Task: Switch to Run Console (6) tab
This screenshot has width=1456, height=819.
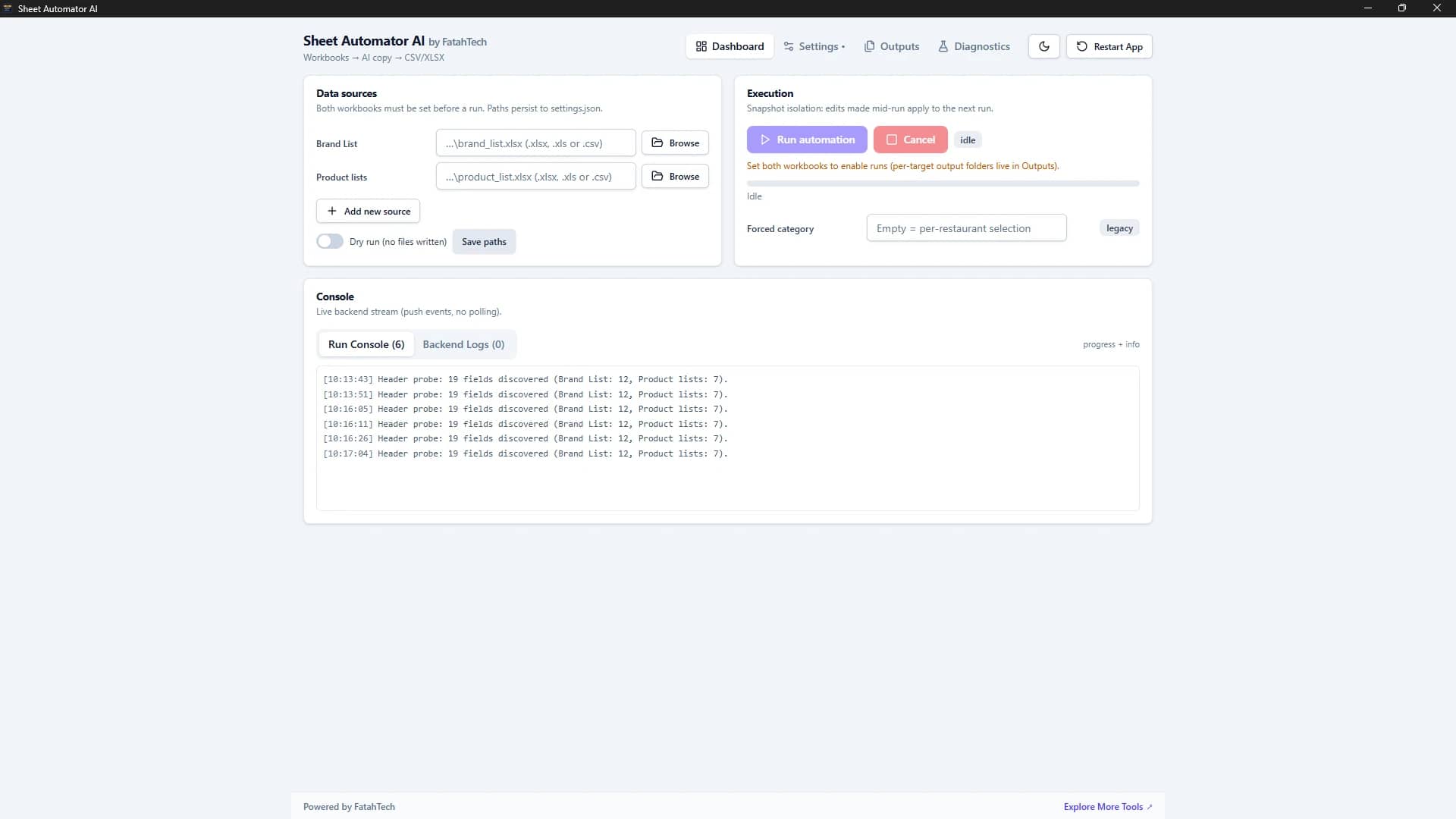Action: [366, 344]
